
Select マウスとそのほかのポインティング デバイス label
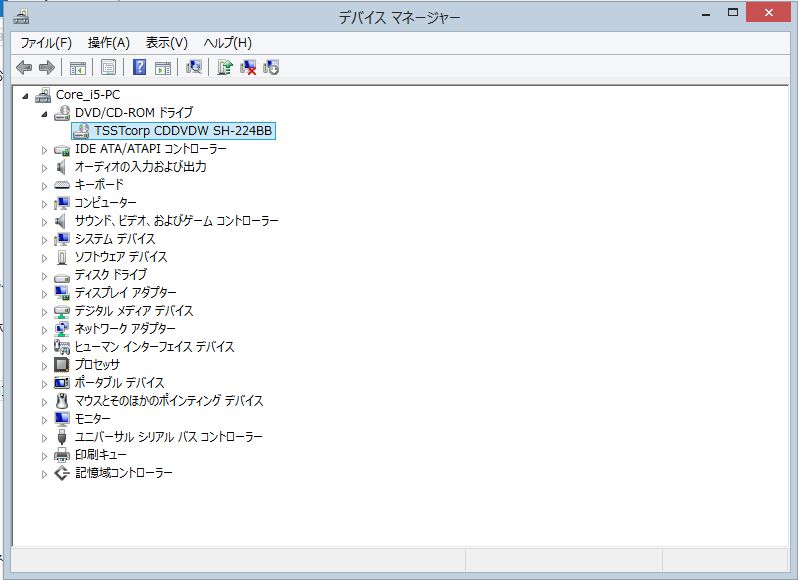pos(169,401)
